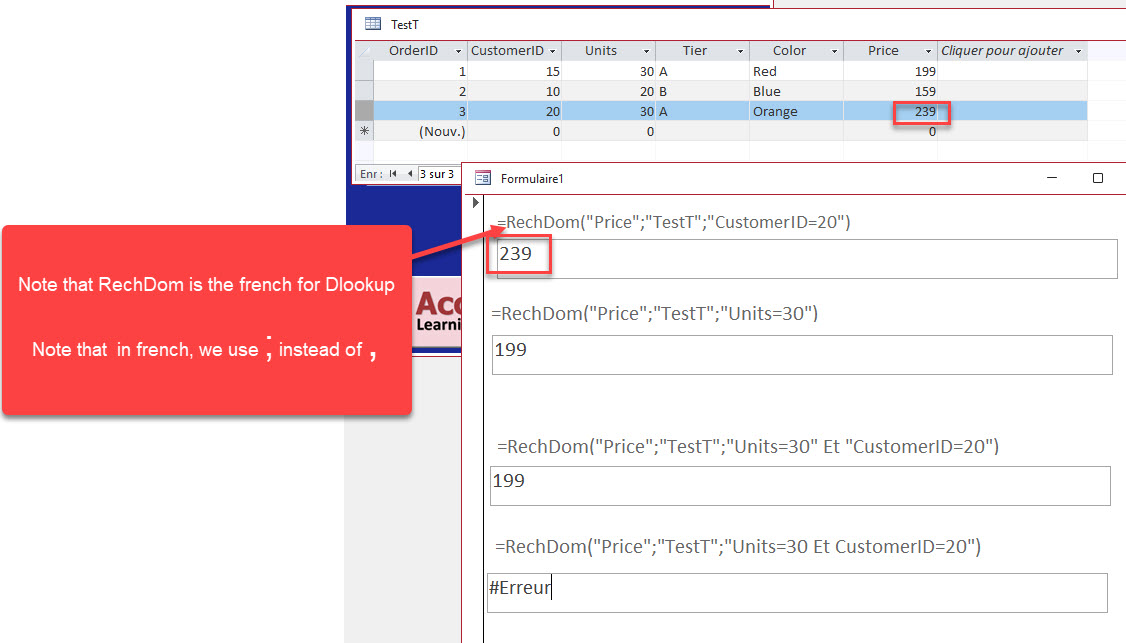The image size is (1126, 643).
Task: Click the select-all corner of the datasheet
Action: (x=364, y=51)
